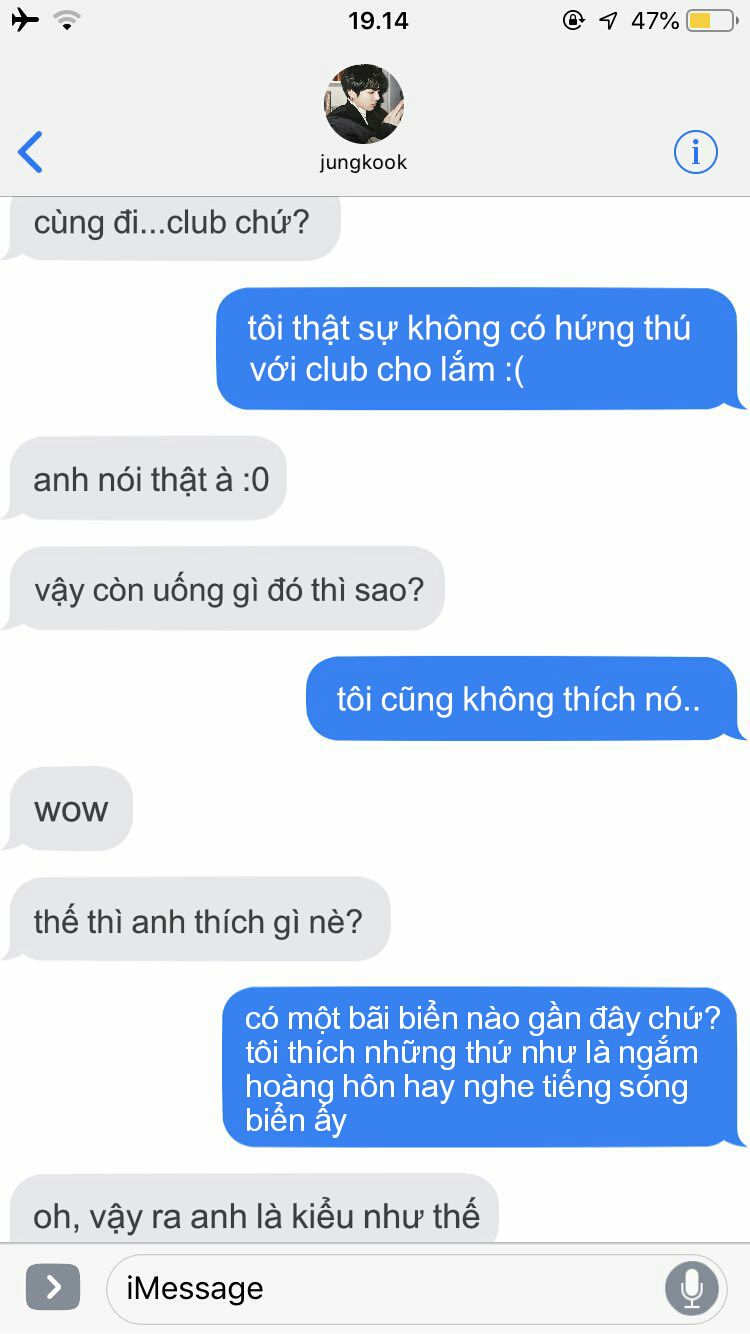Tap the rotation lock status icon
Screen dimensions: 750x1334
[x=573, y=20]
